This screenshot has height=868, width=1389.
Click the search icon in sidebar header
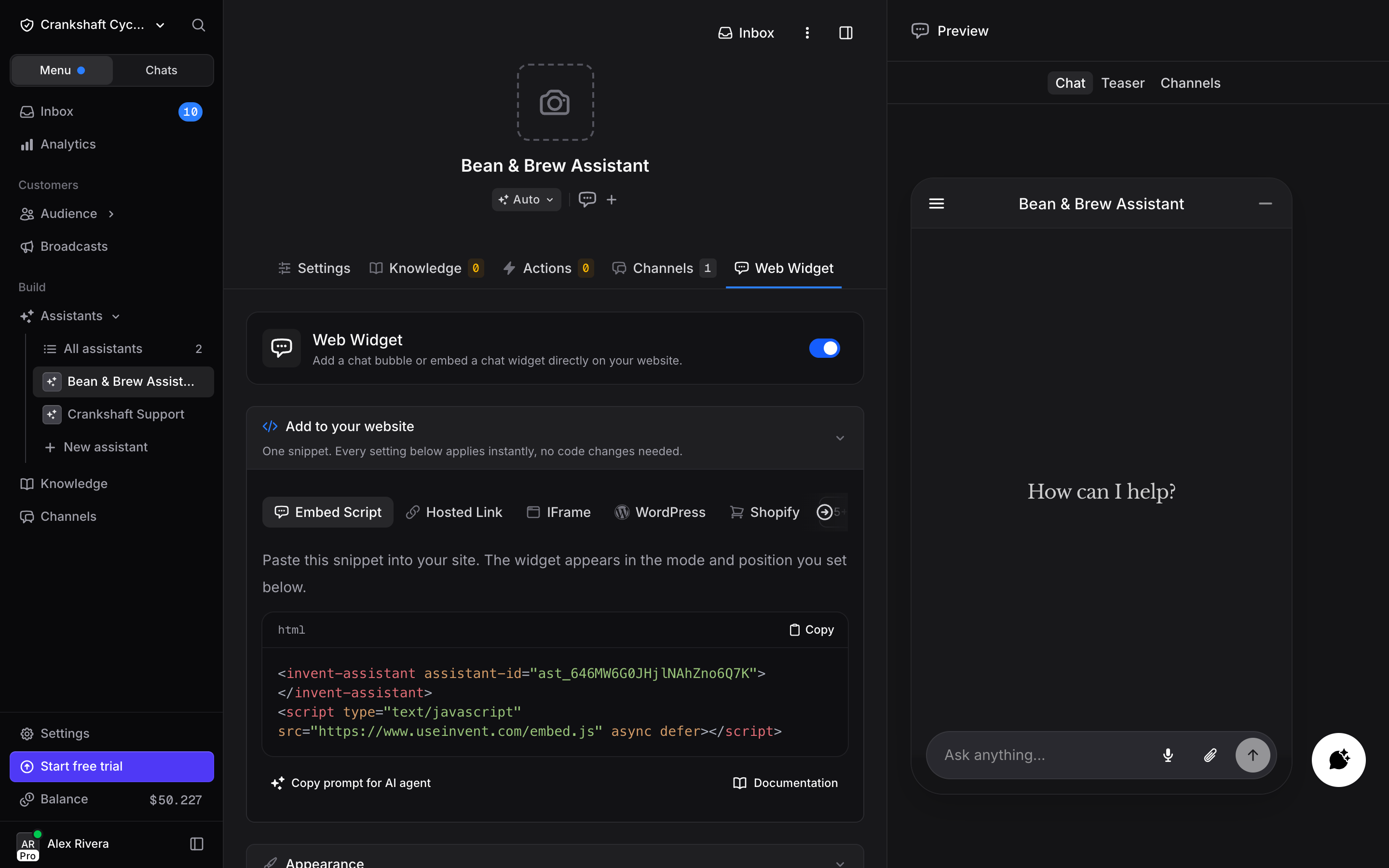click(198, 25)
